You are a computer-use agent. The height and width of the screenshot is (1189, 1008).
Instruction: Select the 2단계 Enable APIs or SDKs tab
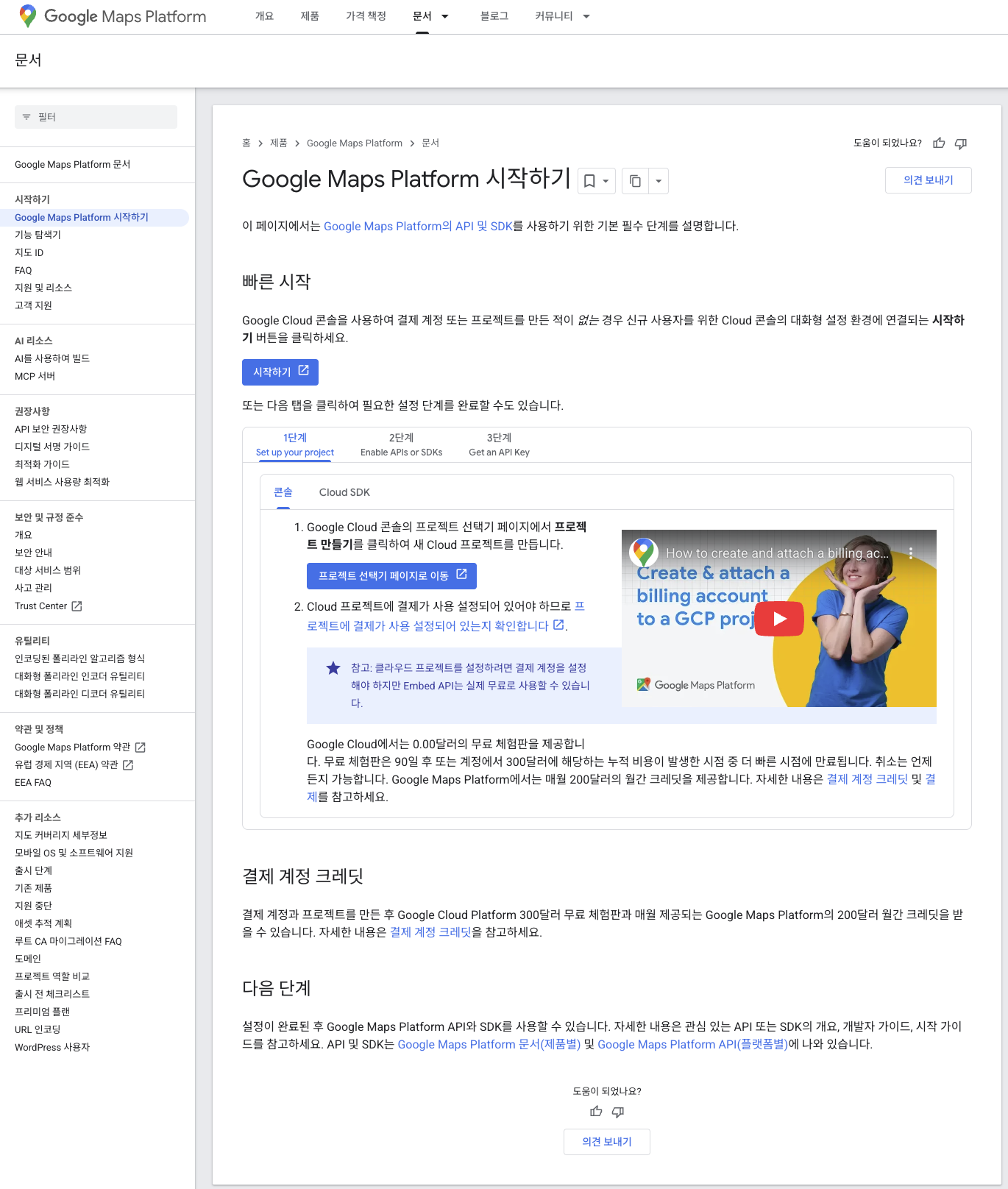[x=401, y=445]
